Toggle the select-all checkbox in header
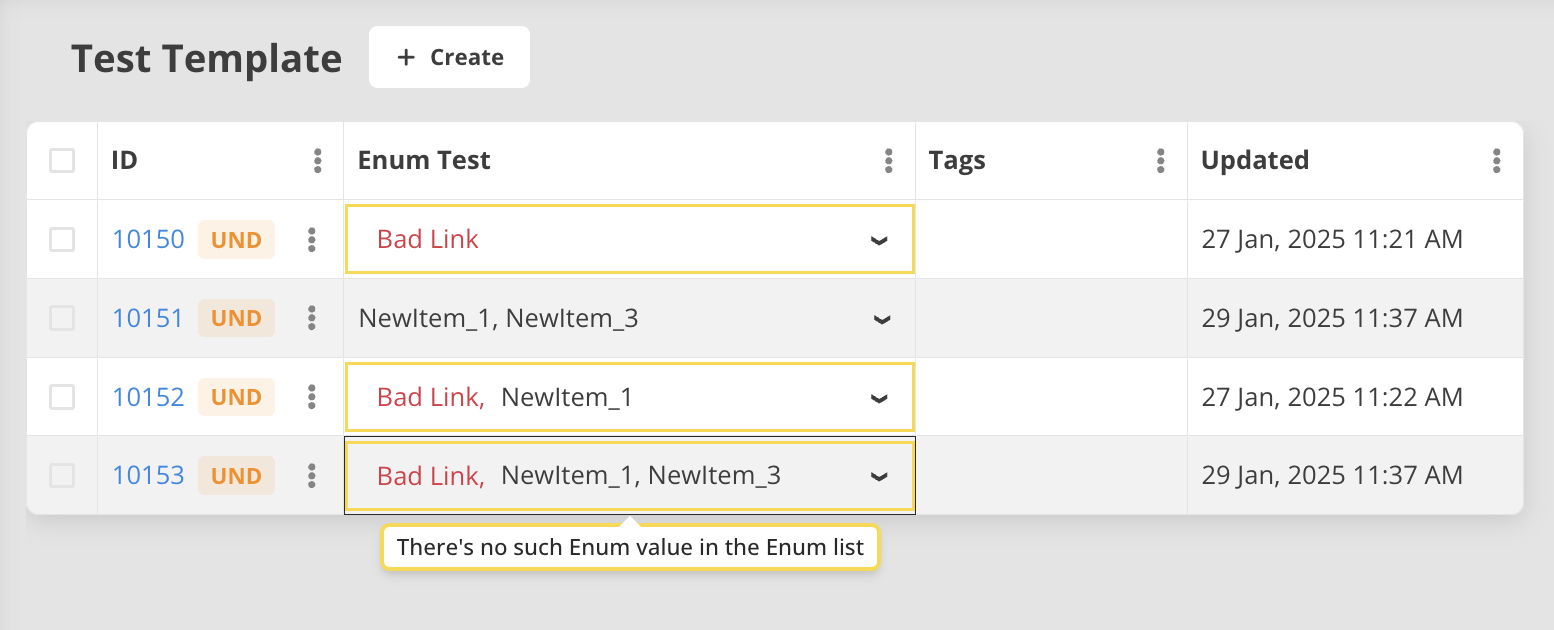The image size is (1554, 630). pos(62,161)
